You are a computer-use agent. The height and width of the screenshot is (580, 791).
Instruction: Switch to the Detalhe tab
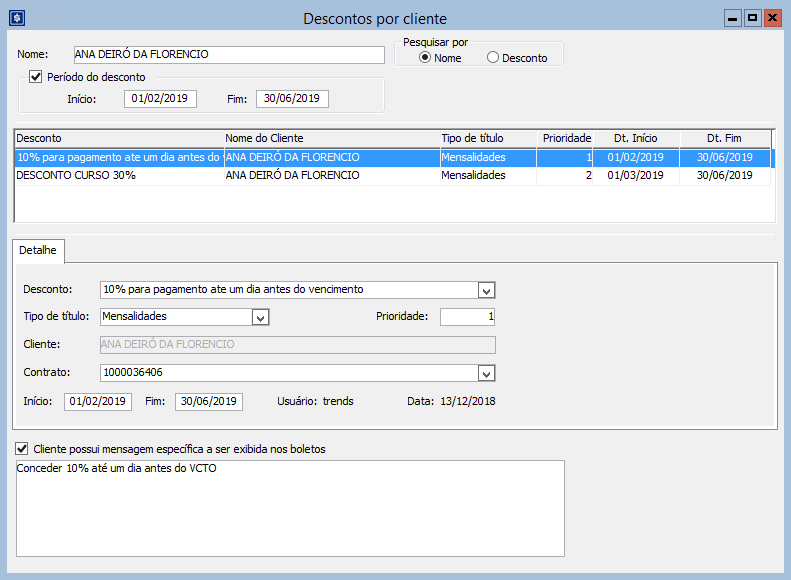click(x=39, y=249)
